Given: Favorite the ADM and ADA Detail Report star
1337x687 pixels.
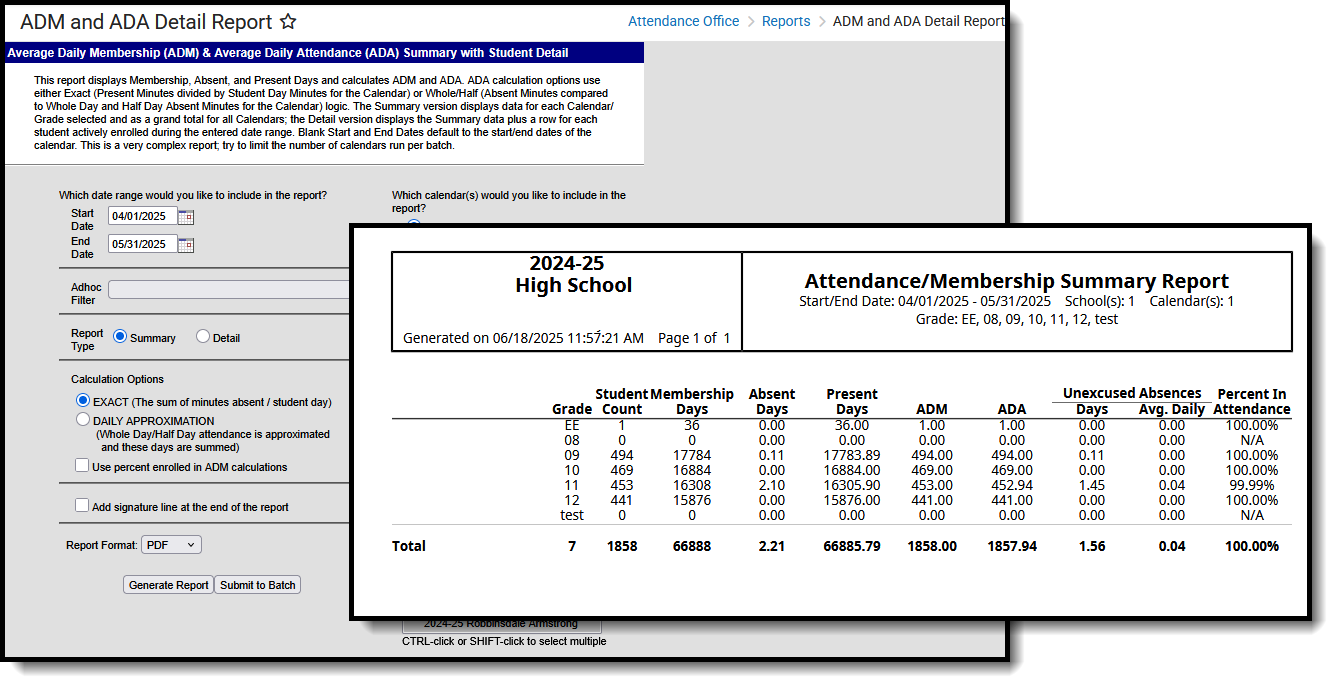Looking at the screenshot, I should pos(288,22).
